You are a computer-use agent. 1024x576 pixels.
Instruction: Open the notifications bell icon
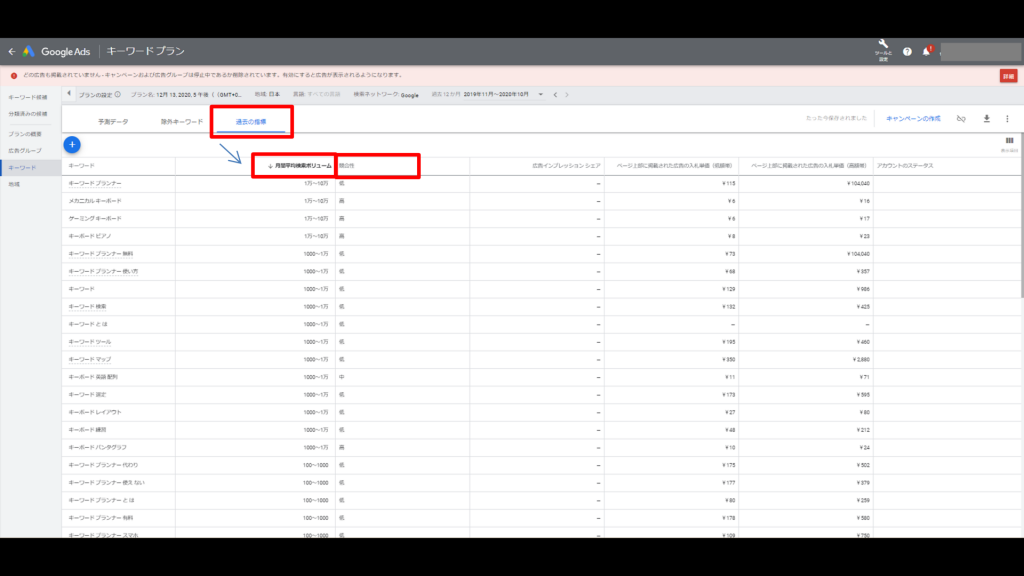(x=926, y=51)
